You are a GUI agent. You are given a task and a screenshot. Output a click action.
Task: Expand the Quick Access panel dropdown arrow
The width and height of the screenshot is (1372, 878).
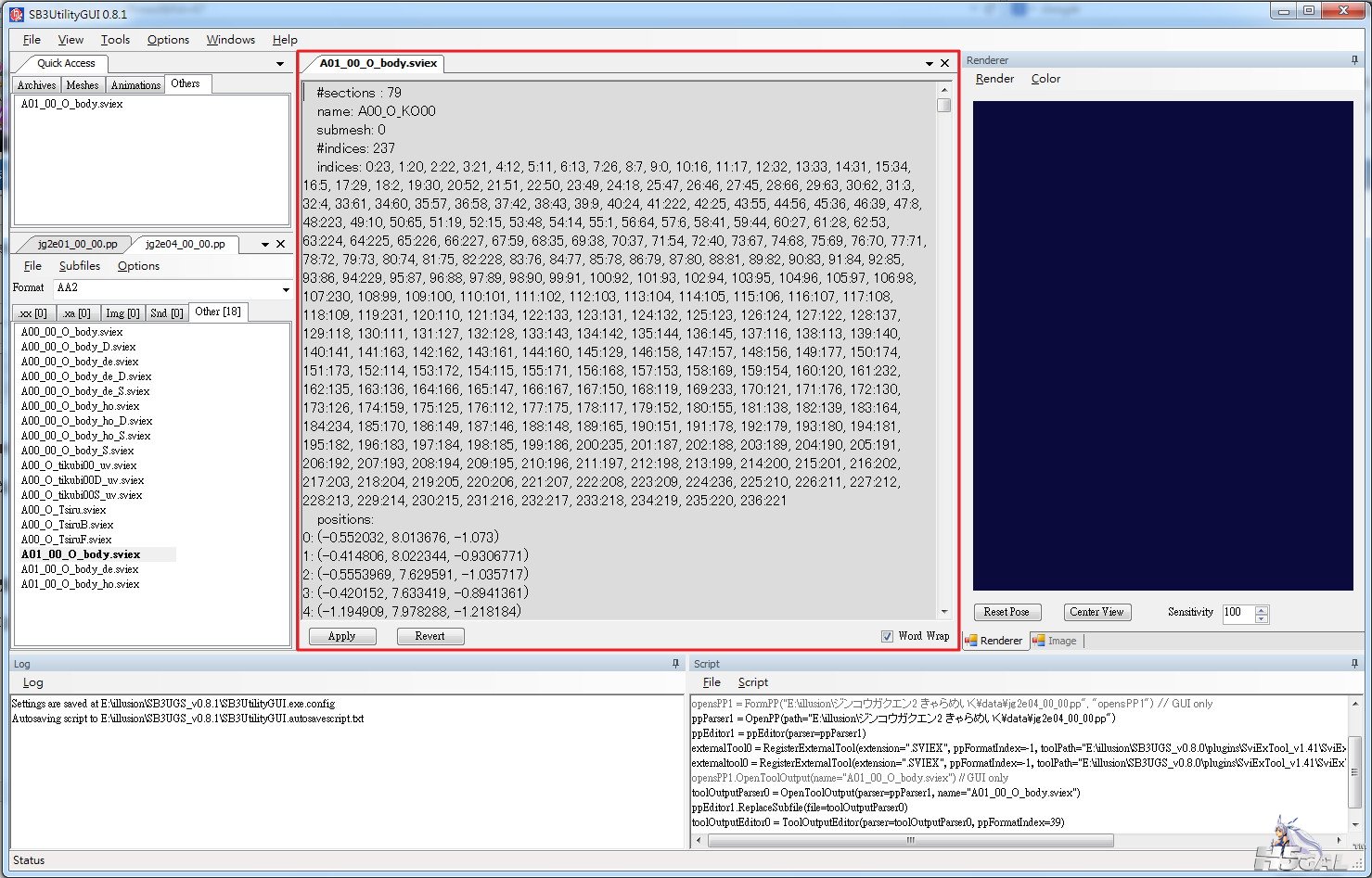click(280, 64)
